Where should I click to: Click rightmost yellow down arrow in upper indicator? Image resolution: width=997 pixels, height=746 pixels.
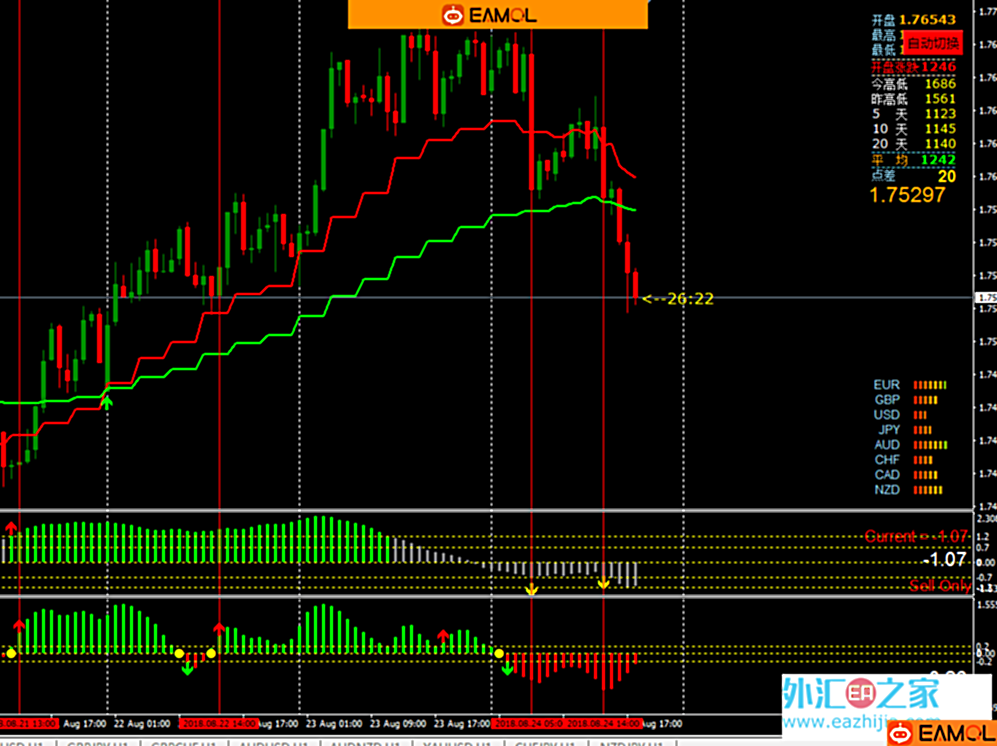coord(603,583)
